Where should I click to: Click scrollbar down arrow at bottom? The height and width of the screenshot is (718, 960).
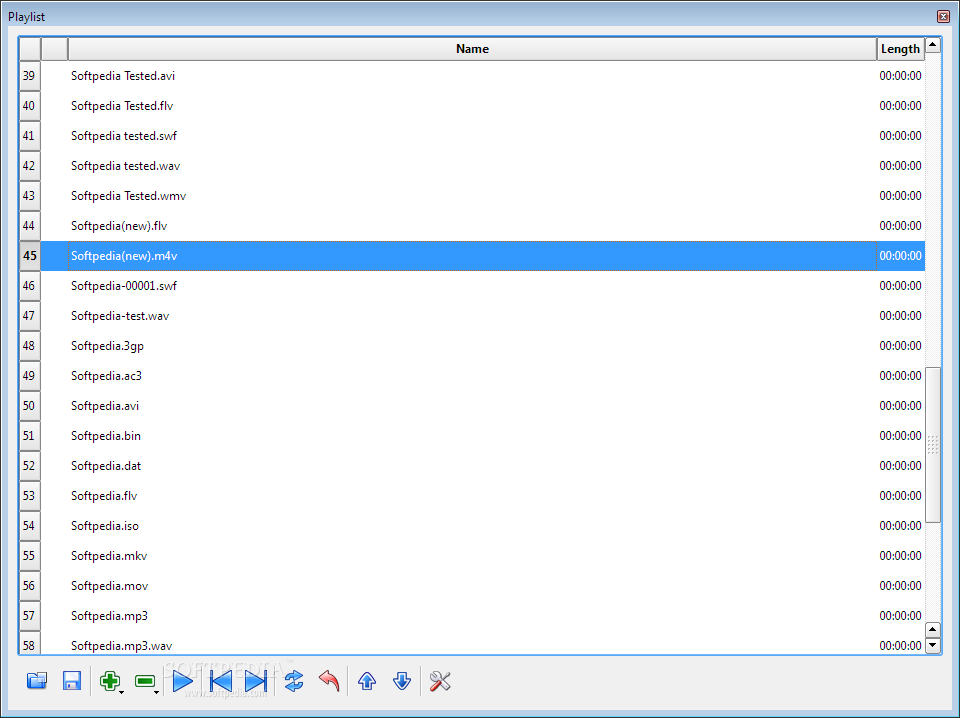click(932, 645)
